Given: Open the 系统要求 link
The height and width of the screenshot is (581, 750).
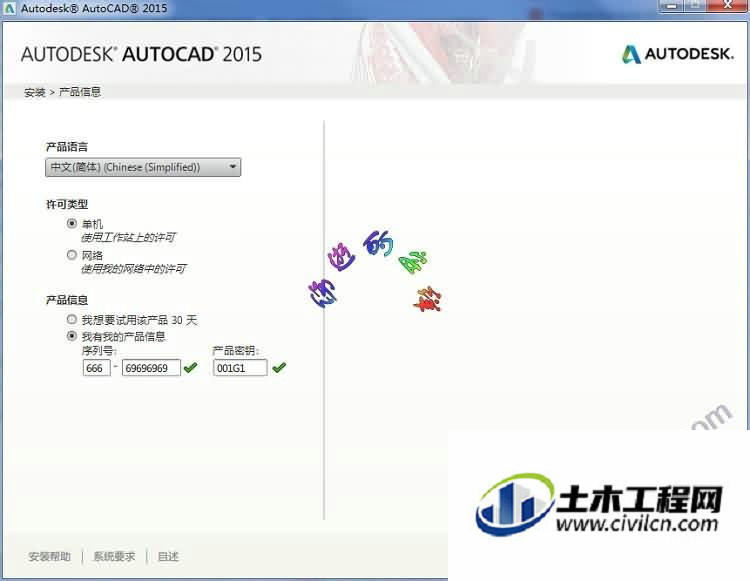Looking at the screenshot, I should tap(114, 557).
